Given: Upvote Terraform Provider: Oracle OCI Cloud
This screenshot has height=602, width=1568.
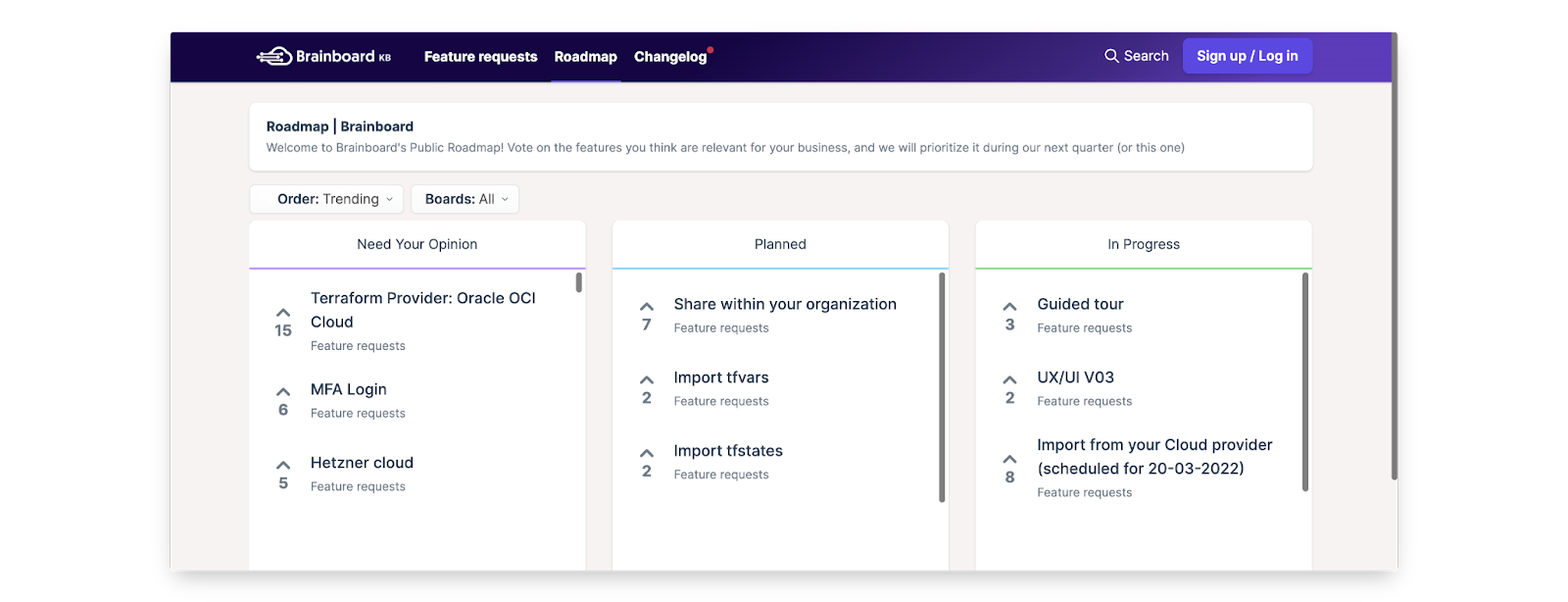Looking at the screenshot, I should click(x=283, y=314).
